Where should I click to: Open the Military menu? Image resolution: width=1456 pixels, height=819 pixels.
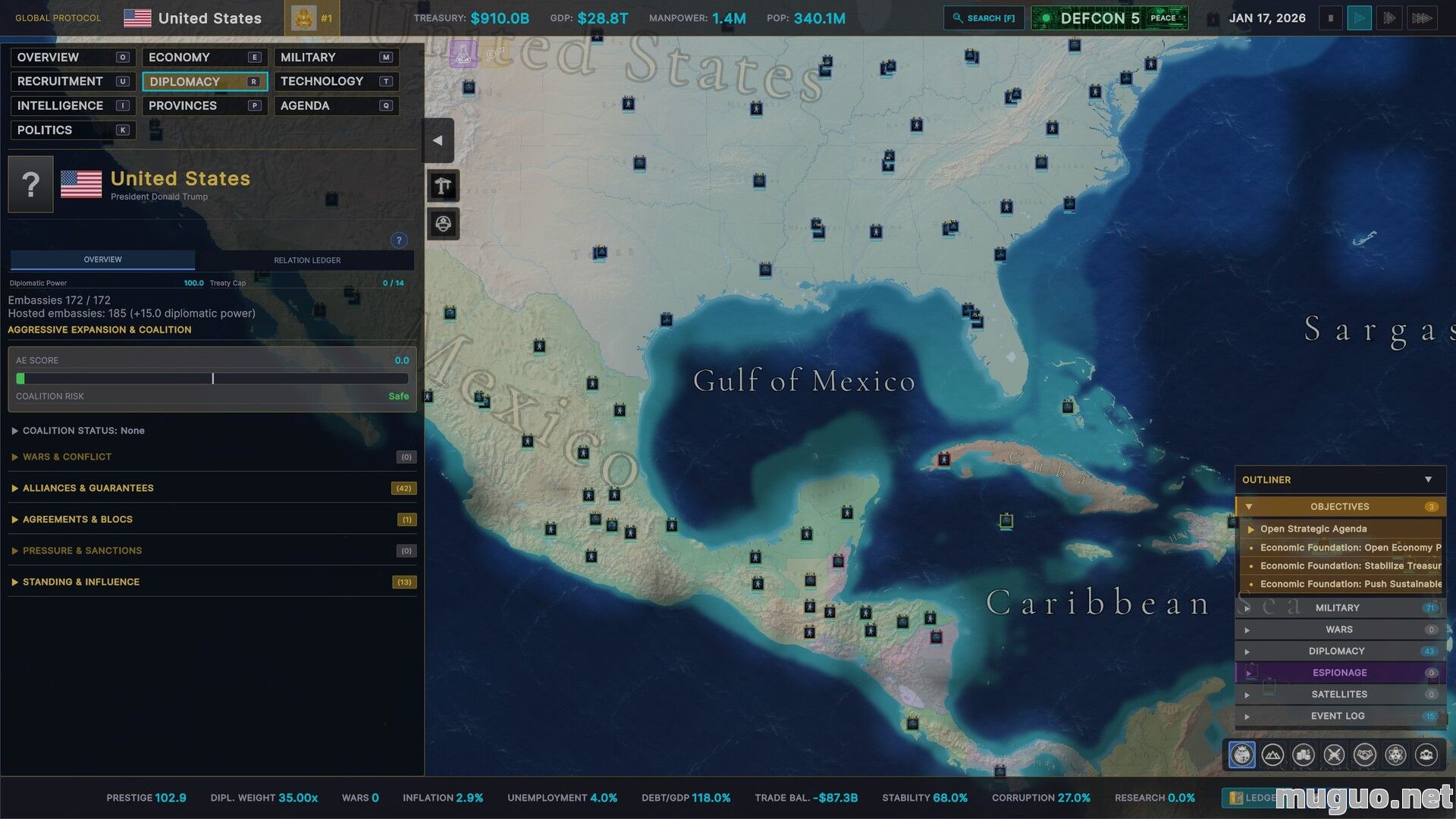[x=337, y=58]
